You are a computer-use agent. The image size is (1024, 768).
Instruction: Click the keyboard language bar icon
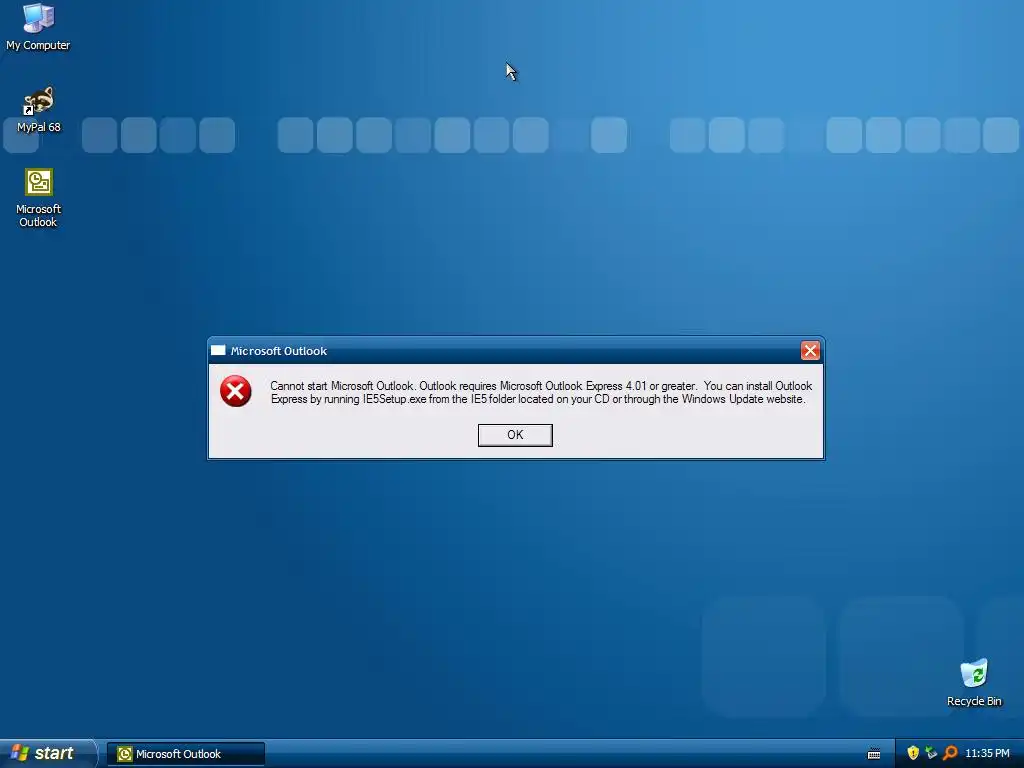click(x=874, y=754)
